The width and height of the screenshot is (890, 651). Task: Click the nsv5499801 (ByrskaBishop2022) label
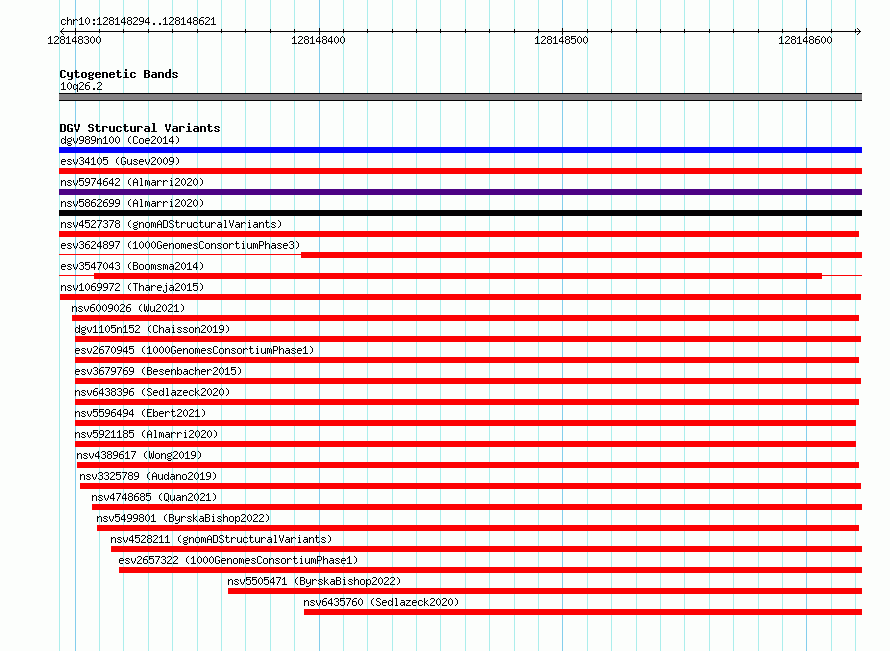183,518
